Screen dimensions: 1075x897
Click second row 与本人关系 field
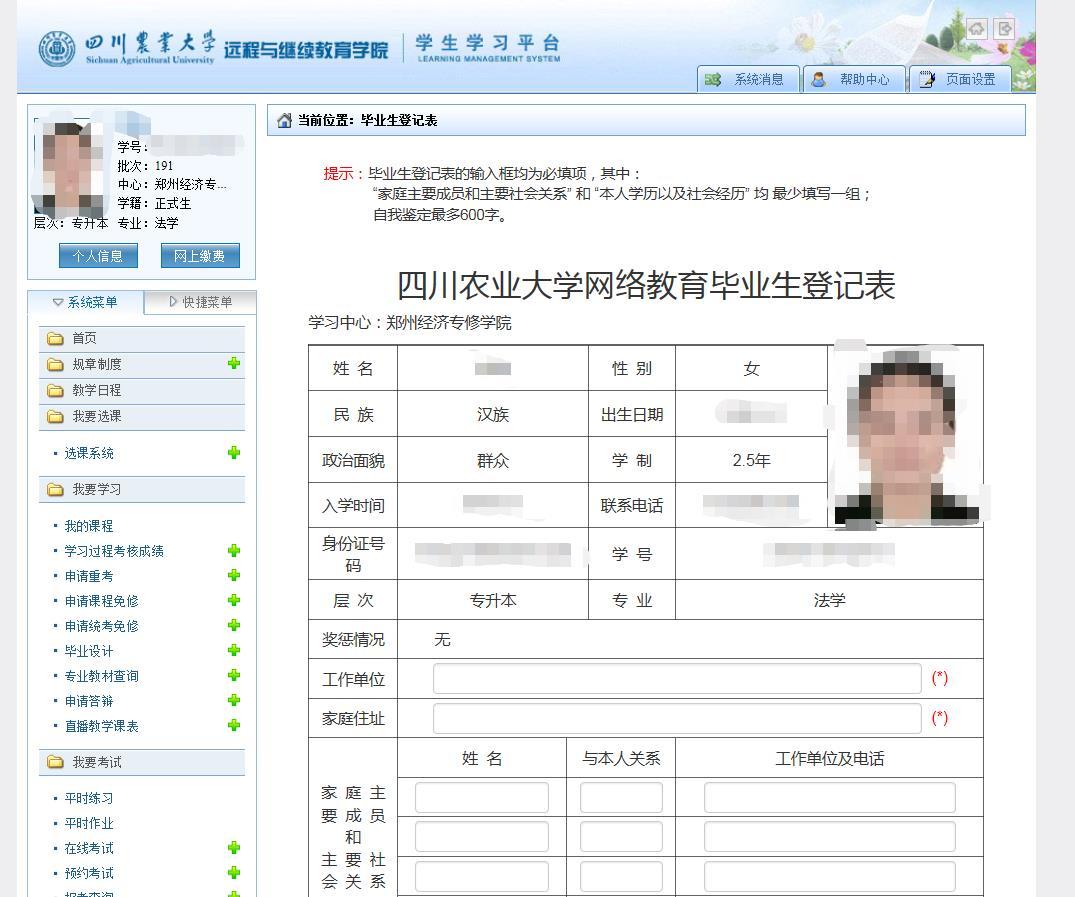[x=621, y=837]
